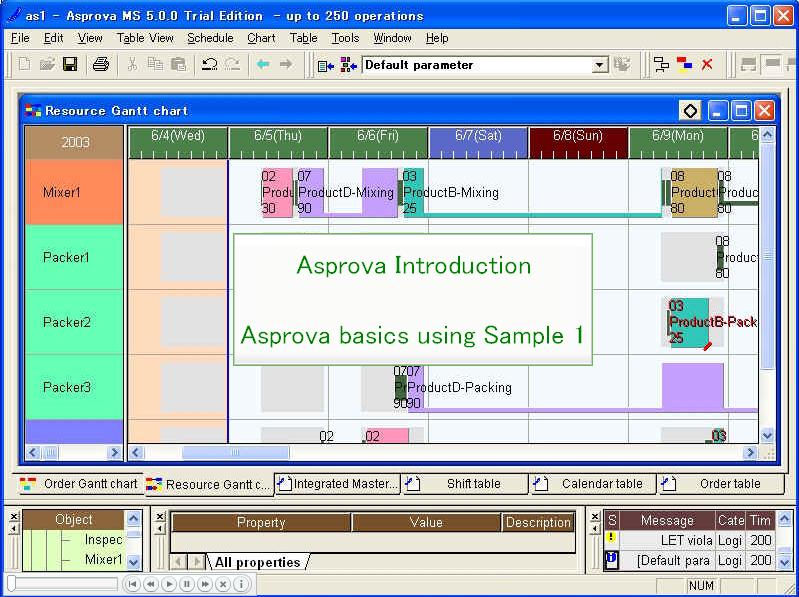This screenshot has width=799, height=597.
Task: Click the Gantt vertical scrollbar down arrow
Action: pyautogui.click(x=767, y=436)
